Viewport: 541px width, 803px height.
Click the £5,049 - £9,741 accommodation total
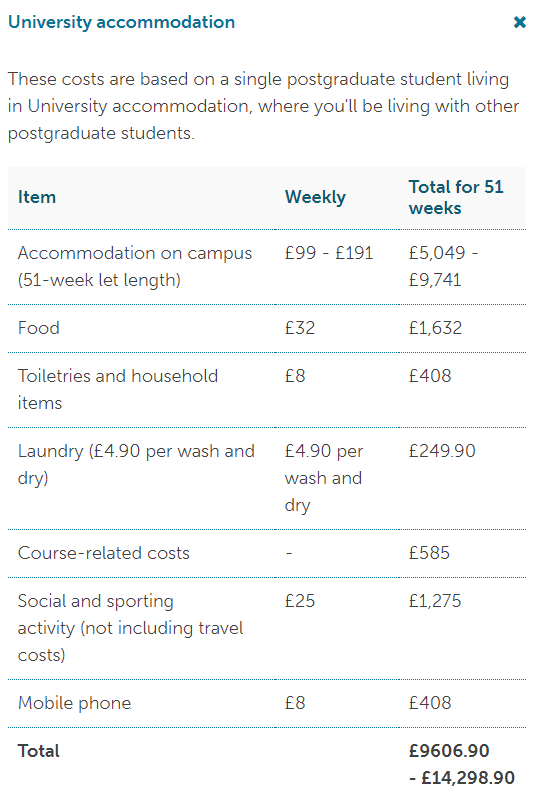(x=443, y=266)
